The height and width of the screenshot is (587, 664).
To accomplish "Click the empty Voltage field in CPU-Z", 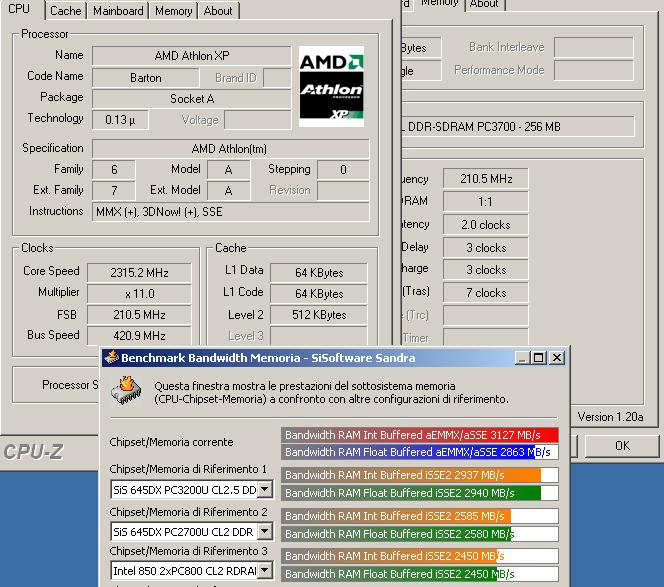I will point(257,120).
